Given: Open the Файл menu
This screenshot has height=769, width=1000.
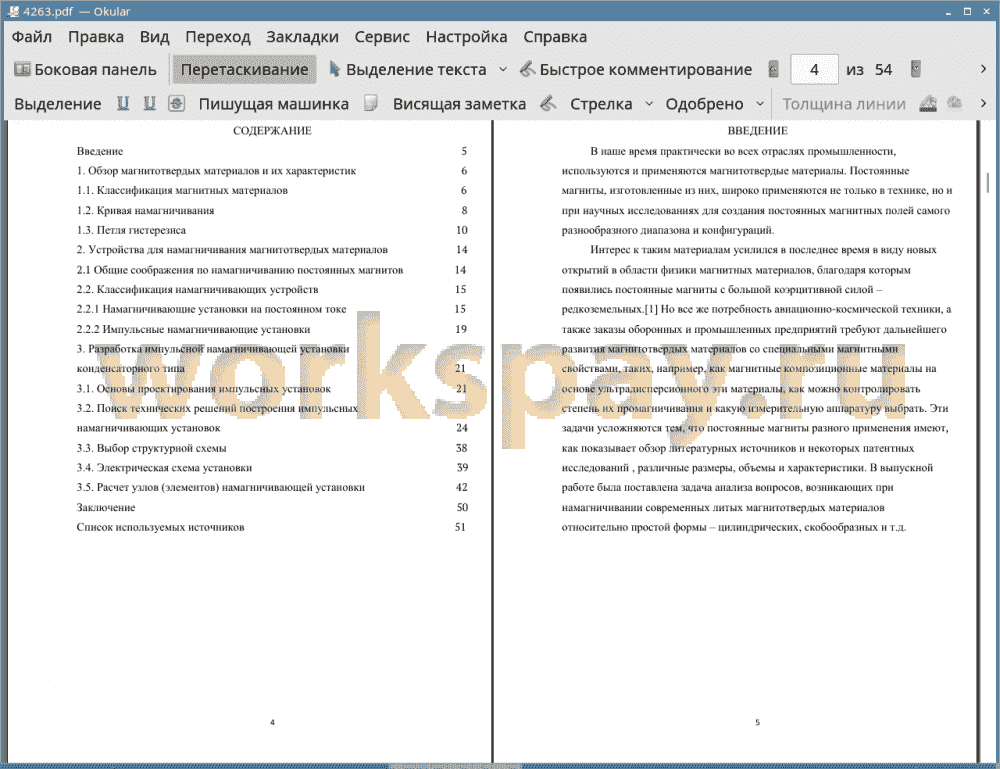Looking at the screenshot, I should click(31, 37).
